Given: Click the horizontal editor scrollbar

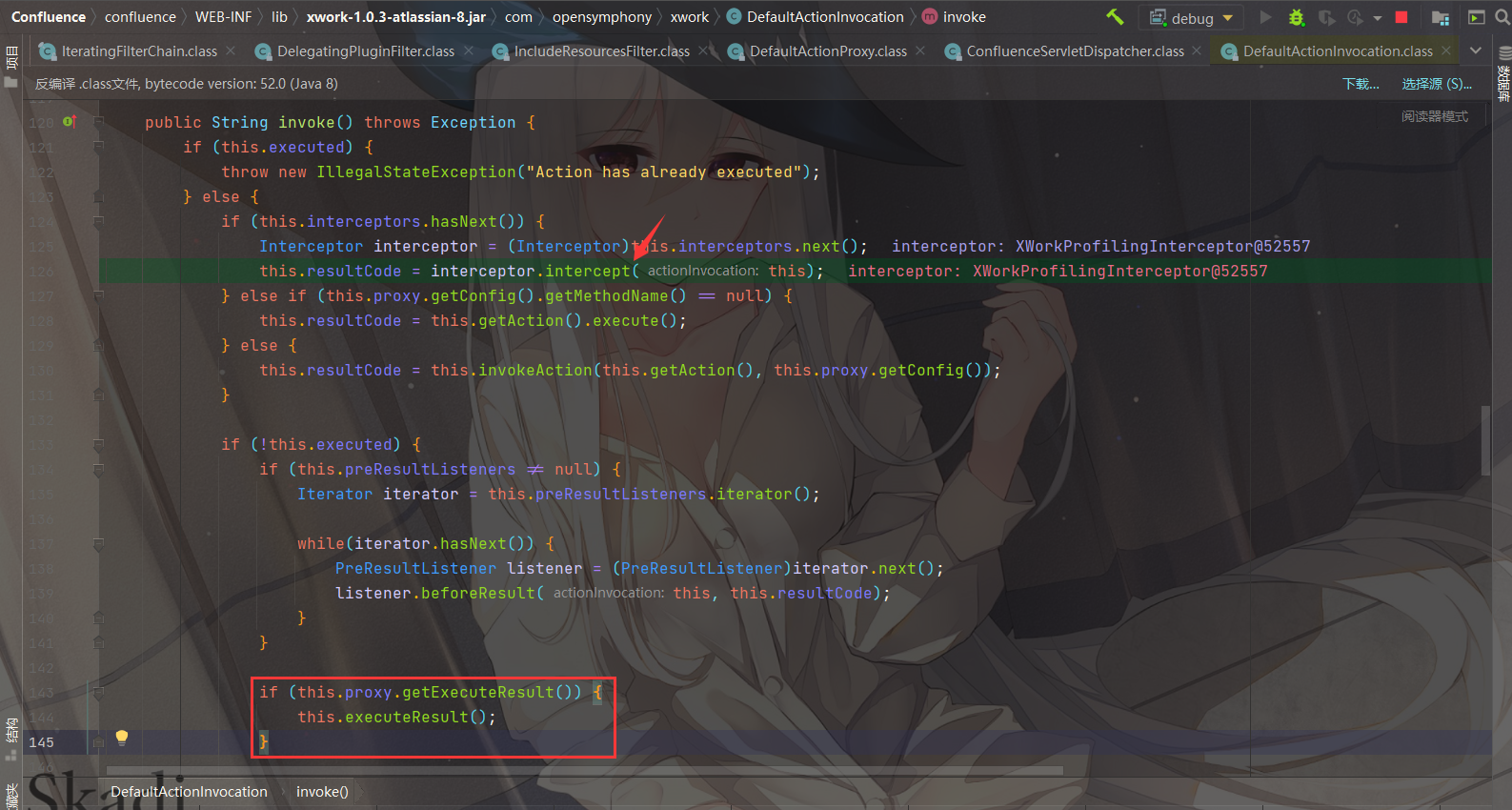Looking at the screenshot, I should pyautogui.click(x=585, y=771).
